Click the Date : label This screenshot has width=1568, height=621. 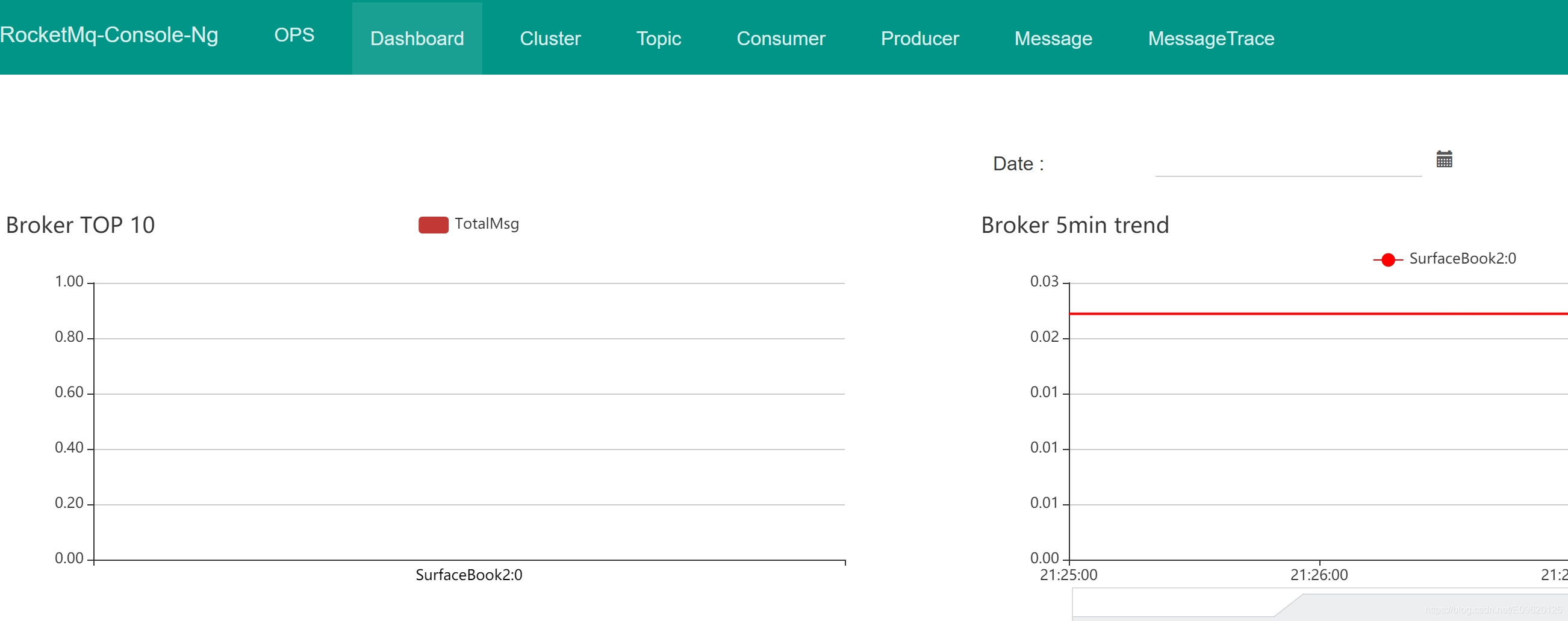pyautogui.click(x=1018, y=164)
